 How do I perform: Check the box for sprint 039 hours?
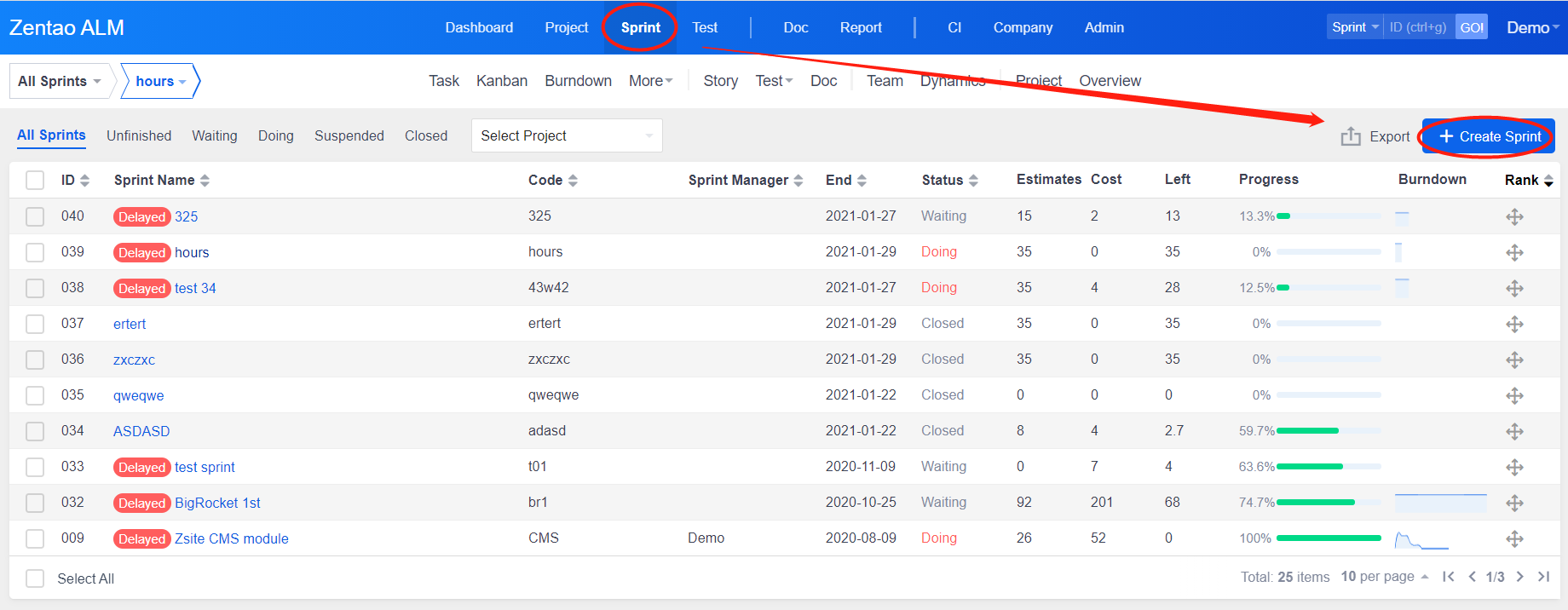[35, 253]
